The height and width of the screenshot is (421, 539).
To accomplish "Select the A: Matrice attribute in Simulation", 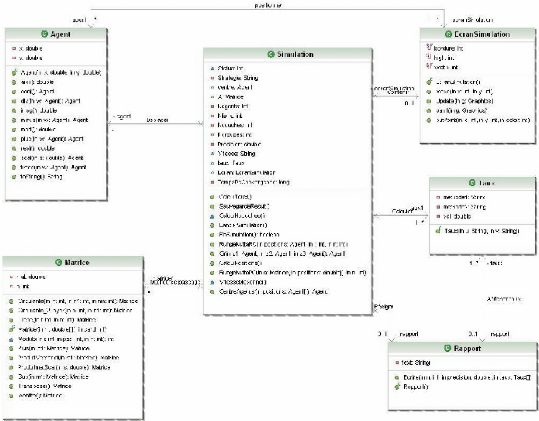I will point(231,97).
